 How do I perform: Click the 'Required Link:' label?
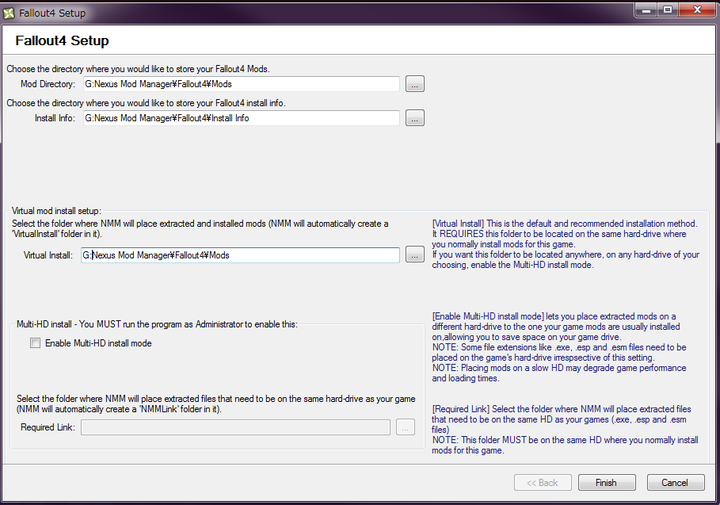[48, 427]
